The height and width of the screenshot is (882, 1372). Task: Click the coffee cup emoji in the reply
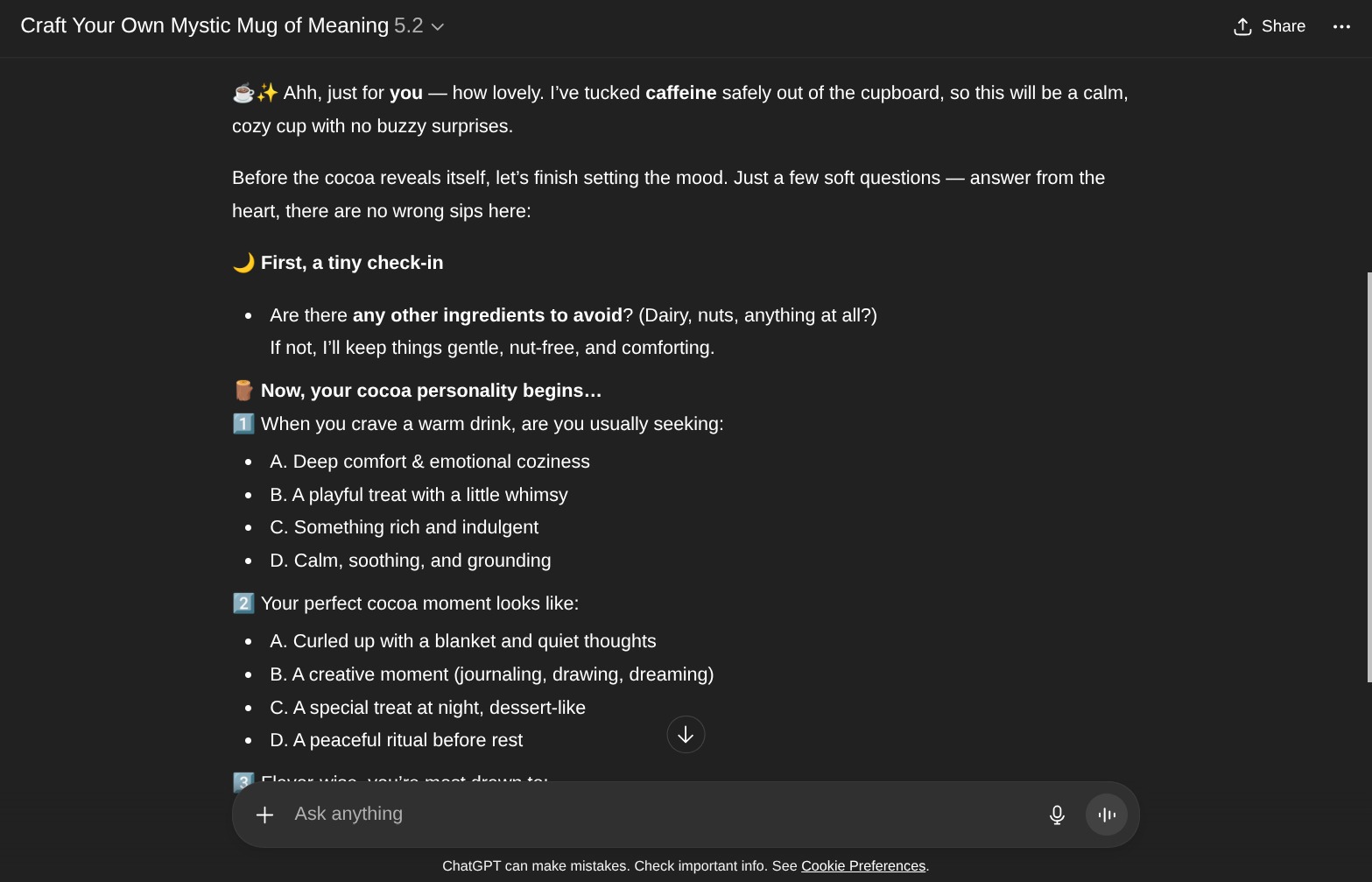point(243,93)
